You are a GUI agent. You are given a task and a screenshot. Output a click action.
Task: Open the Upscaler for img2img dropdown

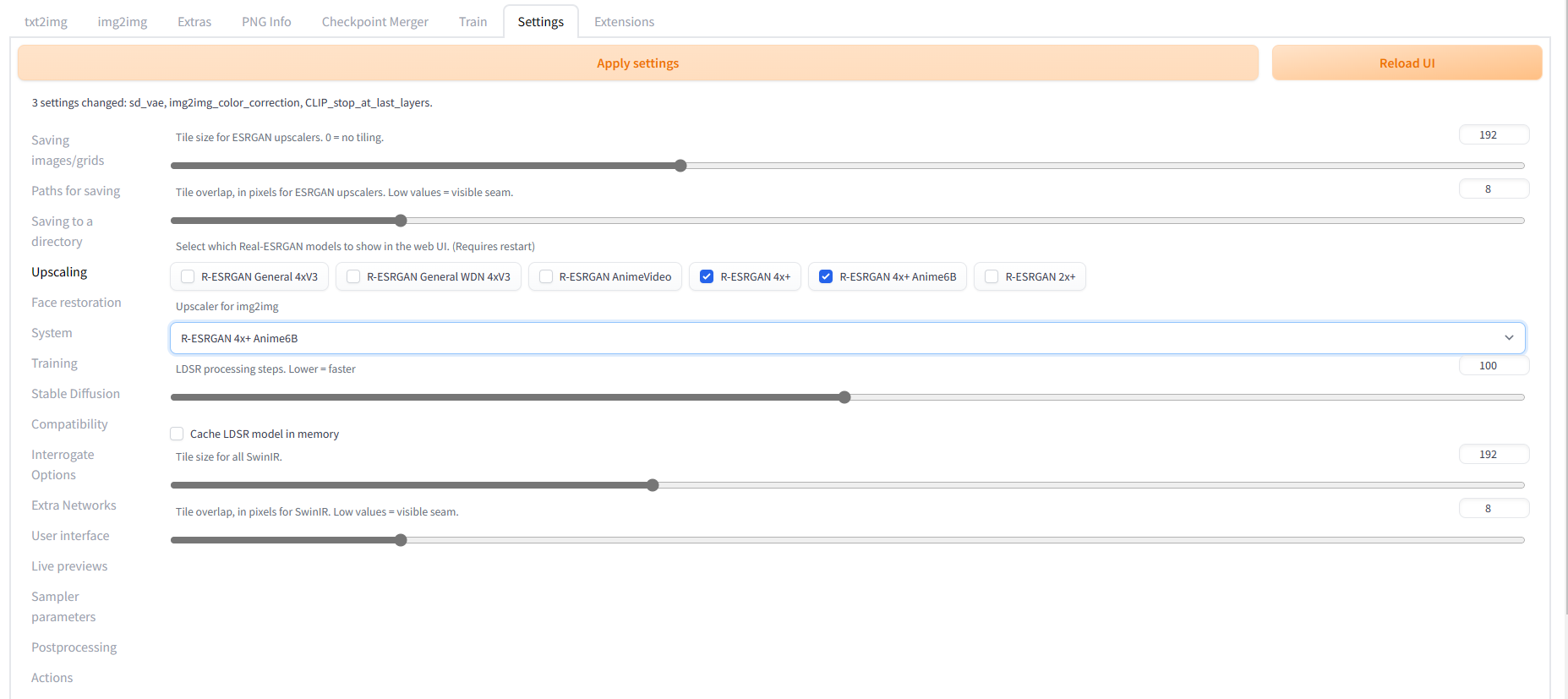tap(848, 338)
